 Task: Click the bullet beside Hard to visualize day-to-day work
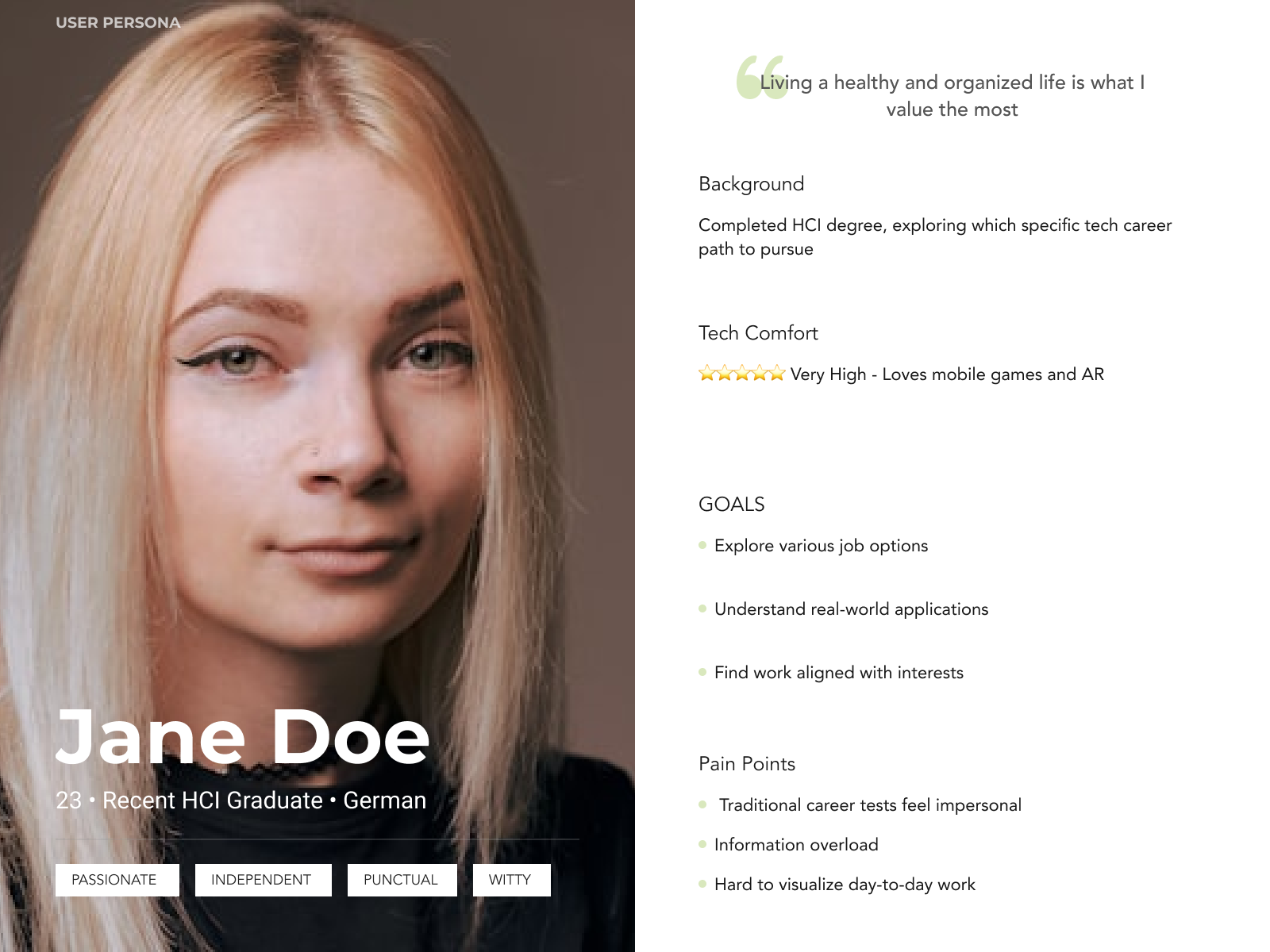coord(702,884)
